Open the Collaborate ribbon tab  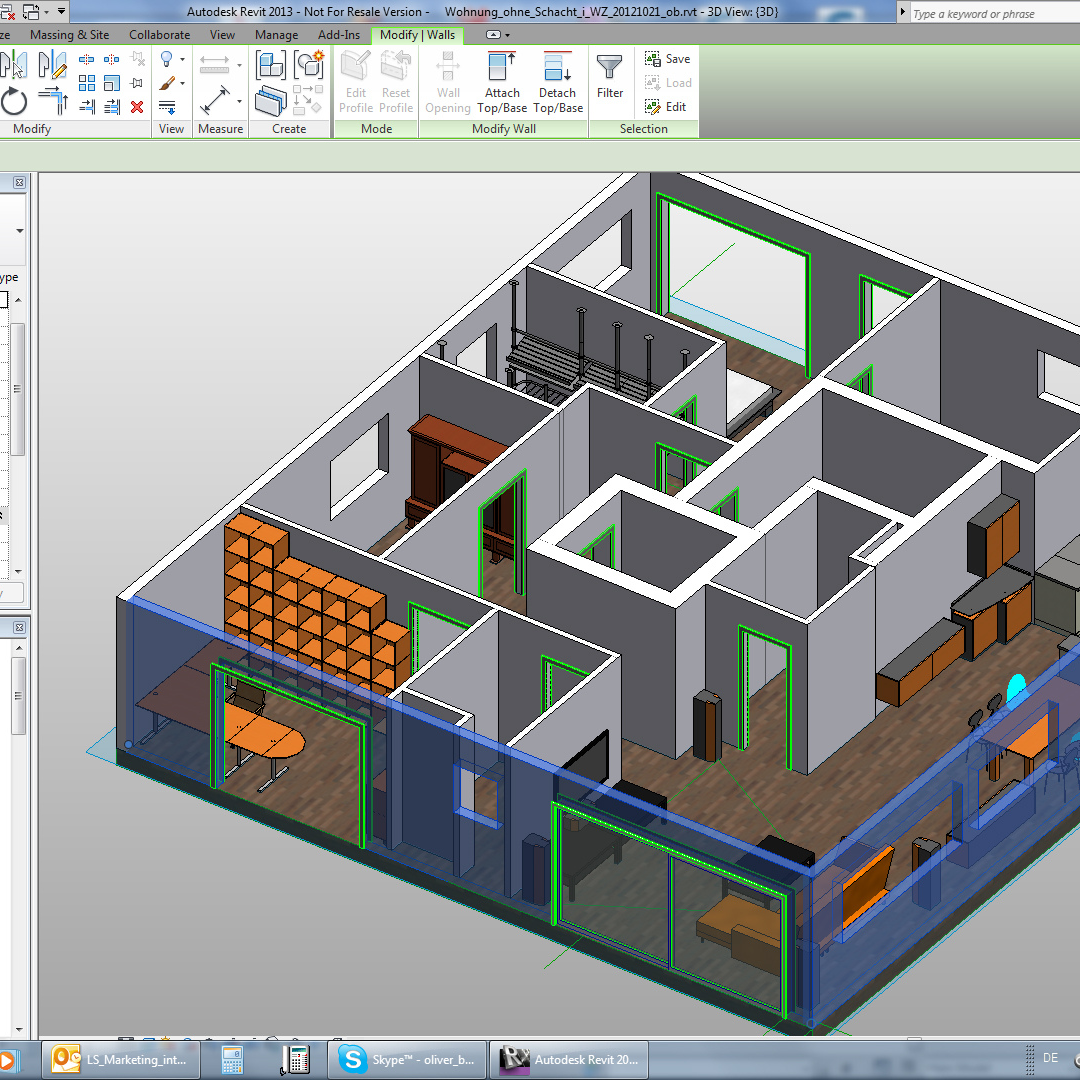pyautogui.click(x=159, y=35)
